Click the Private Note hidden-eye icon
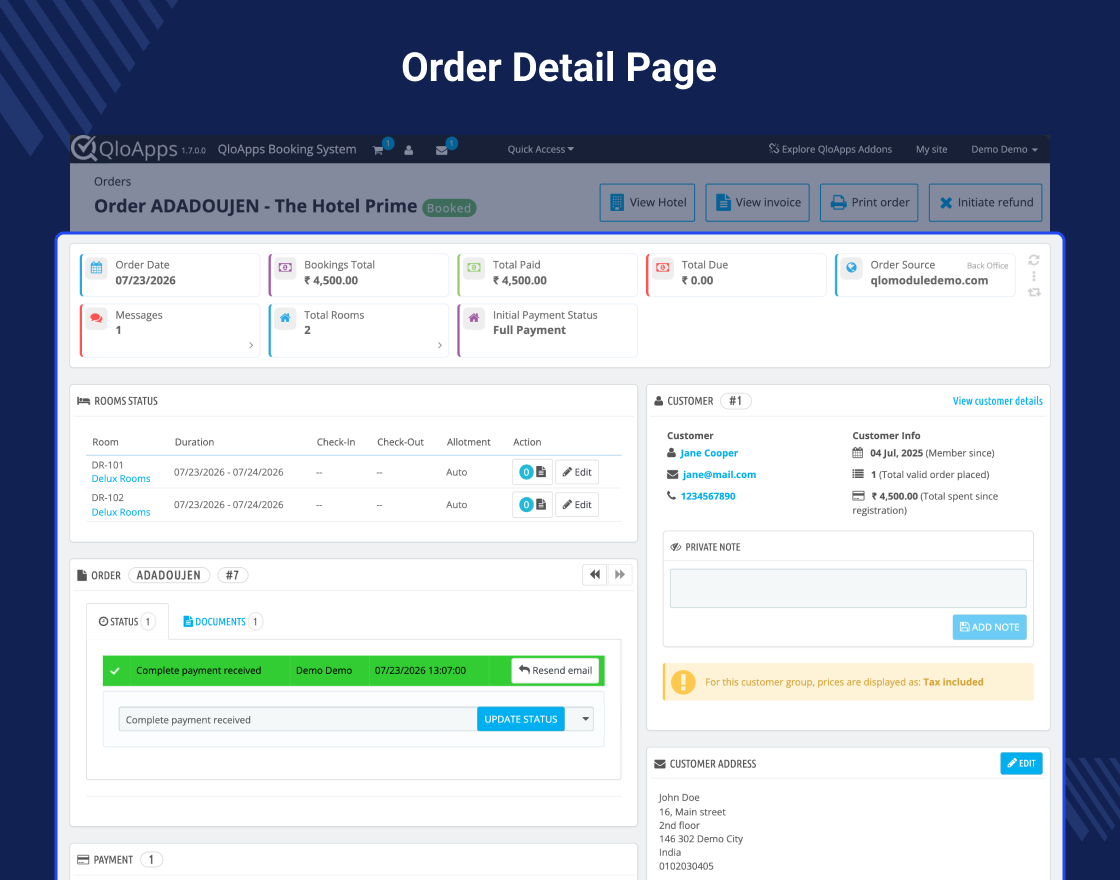1120x880 pixels. tap(676, 547)
